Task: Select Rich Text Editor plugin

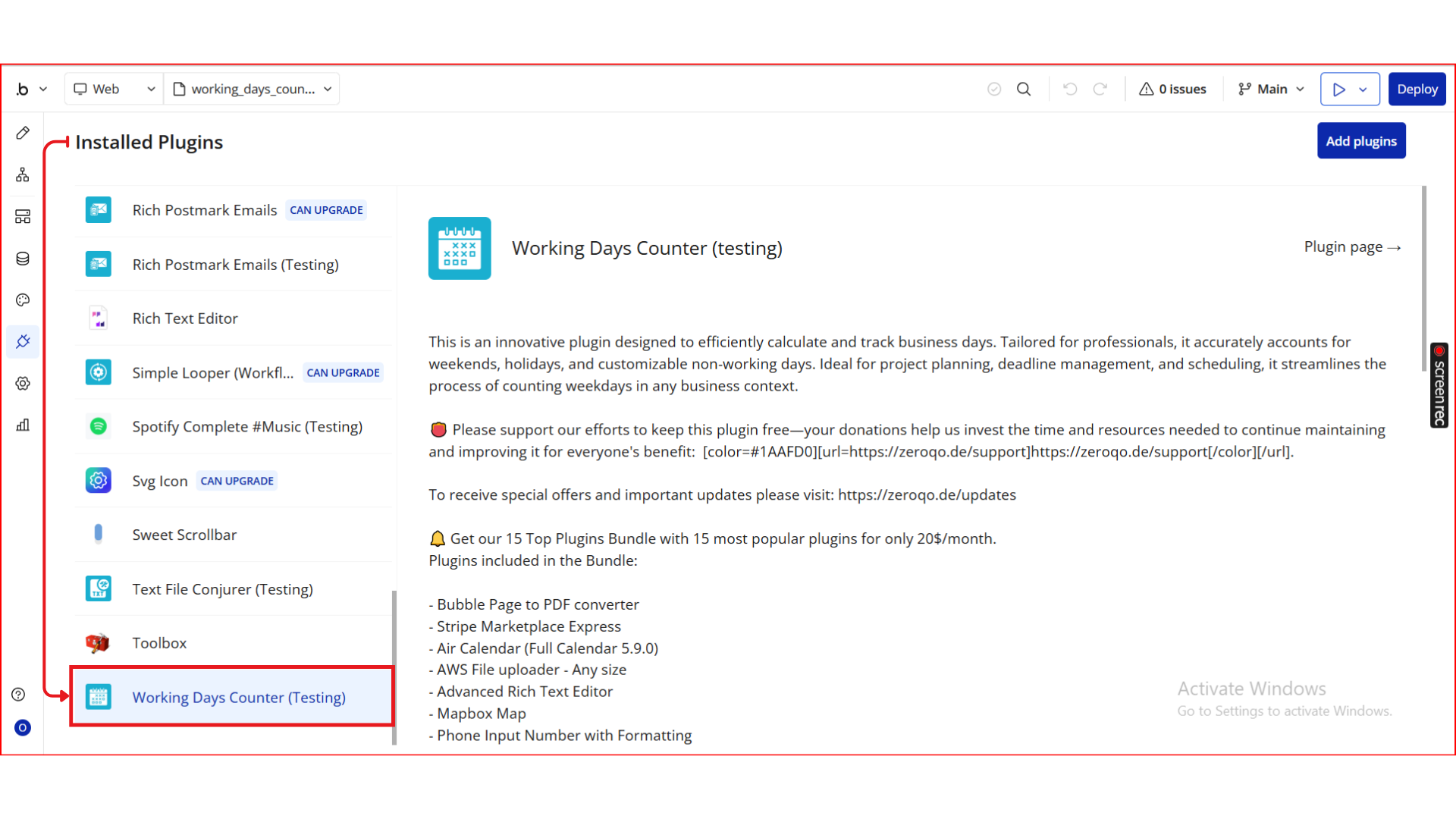Action: click(185, 318)
